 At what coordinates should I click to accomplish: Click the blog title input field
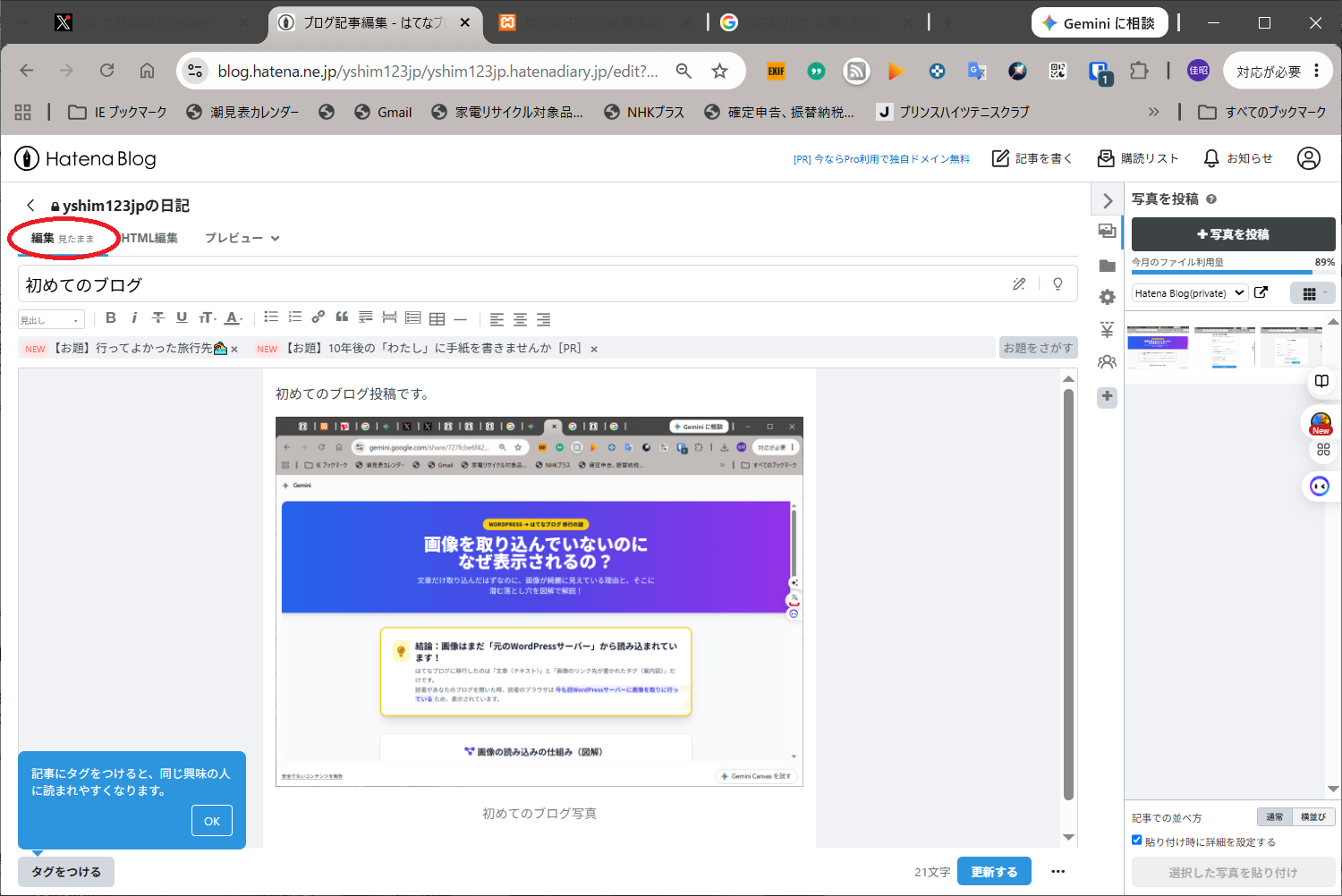[510, 284]
